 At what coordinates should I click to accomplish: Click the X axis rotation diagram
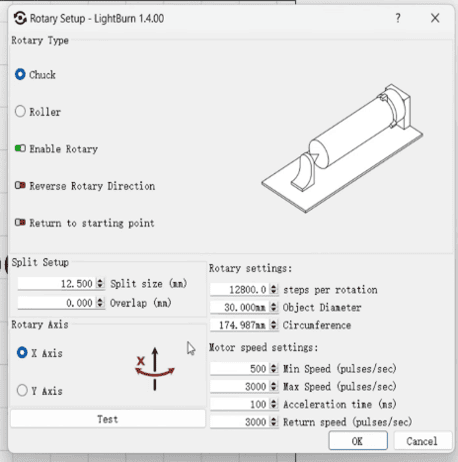[x=155, y=369]
